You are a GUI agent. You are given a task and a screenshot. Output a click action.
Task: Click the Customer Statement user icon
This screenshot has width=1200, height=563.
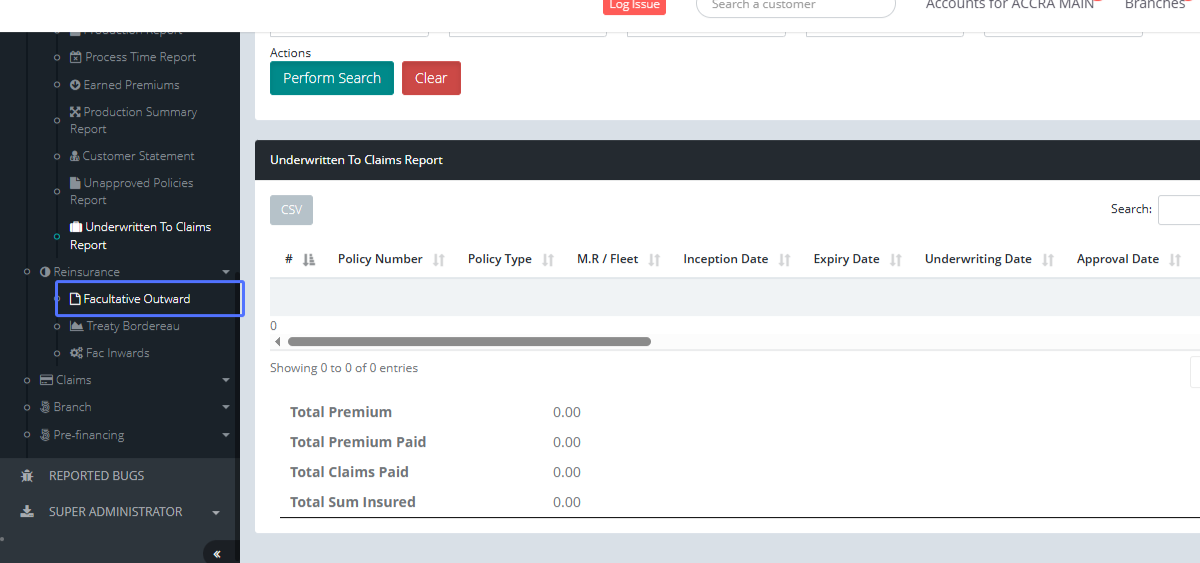[x=74, y=156]
